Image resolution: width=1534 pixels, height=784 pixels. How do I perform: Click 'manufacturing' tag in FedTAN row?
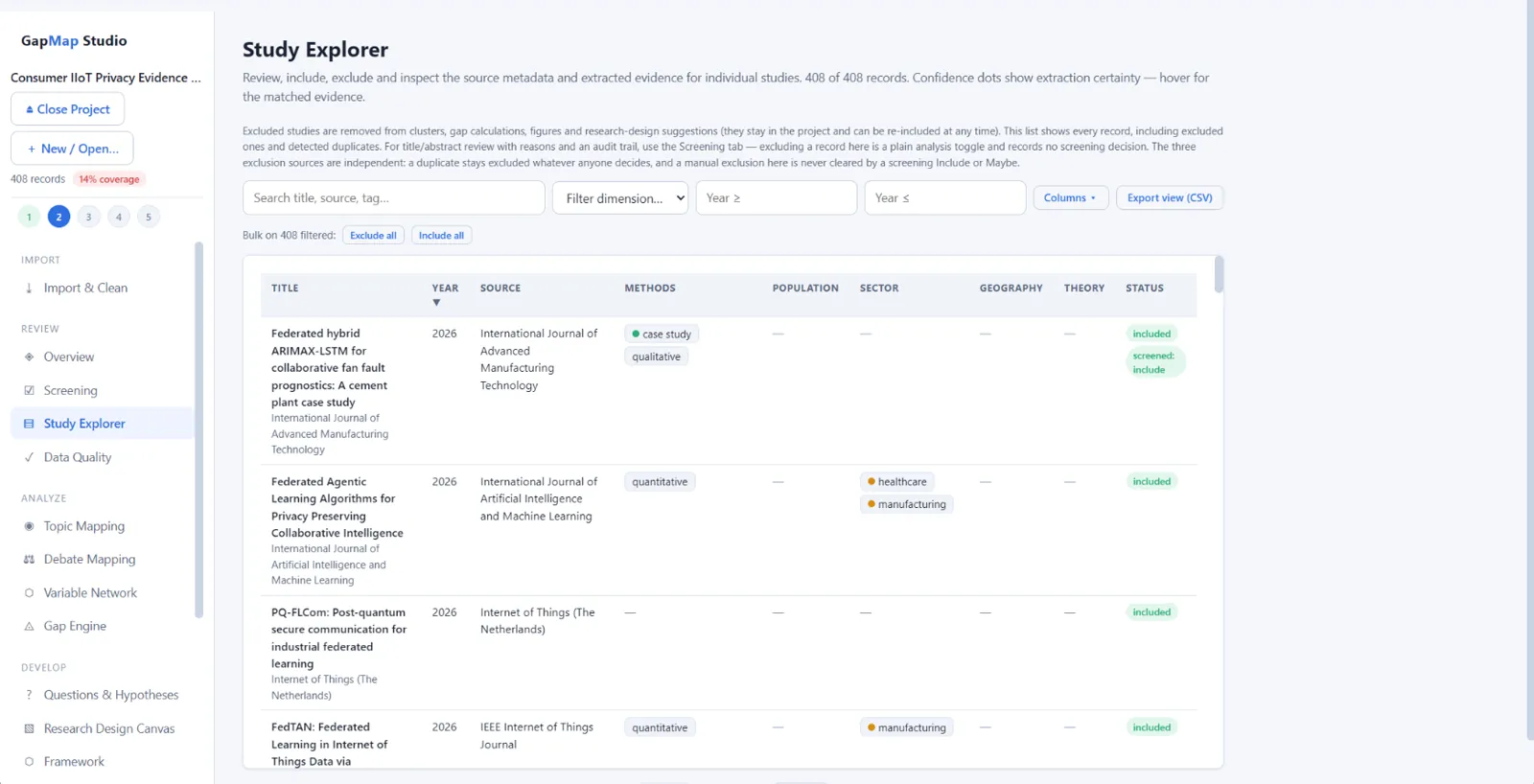click(907, 727)
